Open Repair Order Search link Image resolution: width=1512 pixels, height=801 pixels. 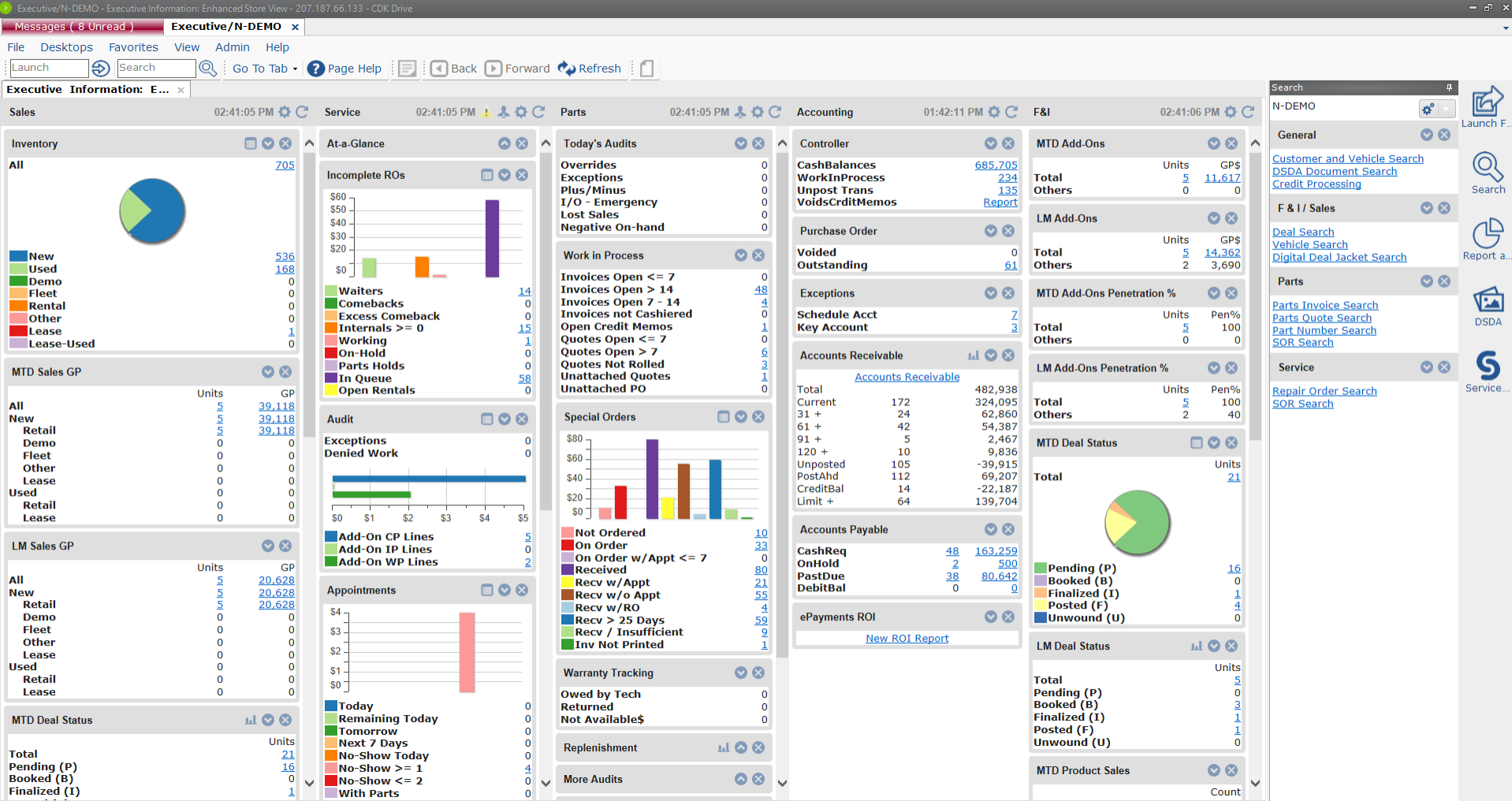(1324, 391)
